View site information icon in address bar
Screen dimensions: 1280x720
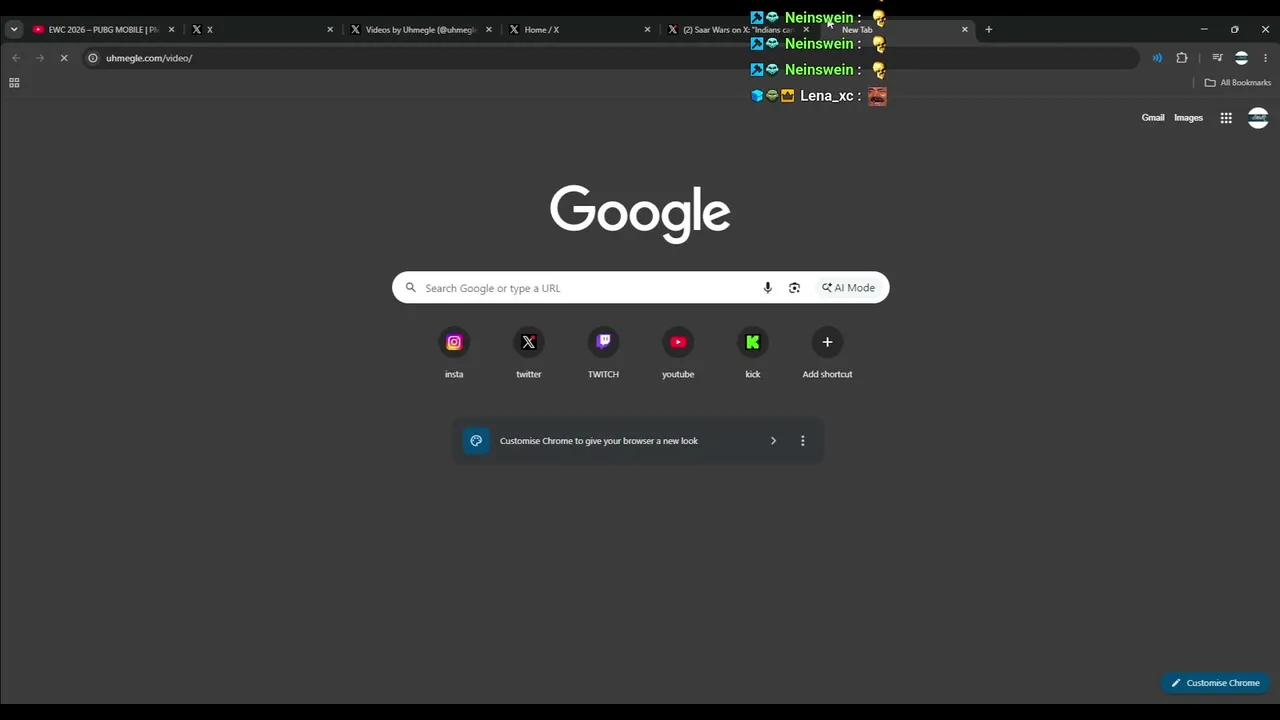tap(93, 58)
